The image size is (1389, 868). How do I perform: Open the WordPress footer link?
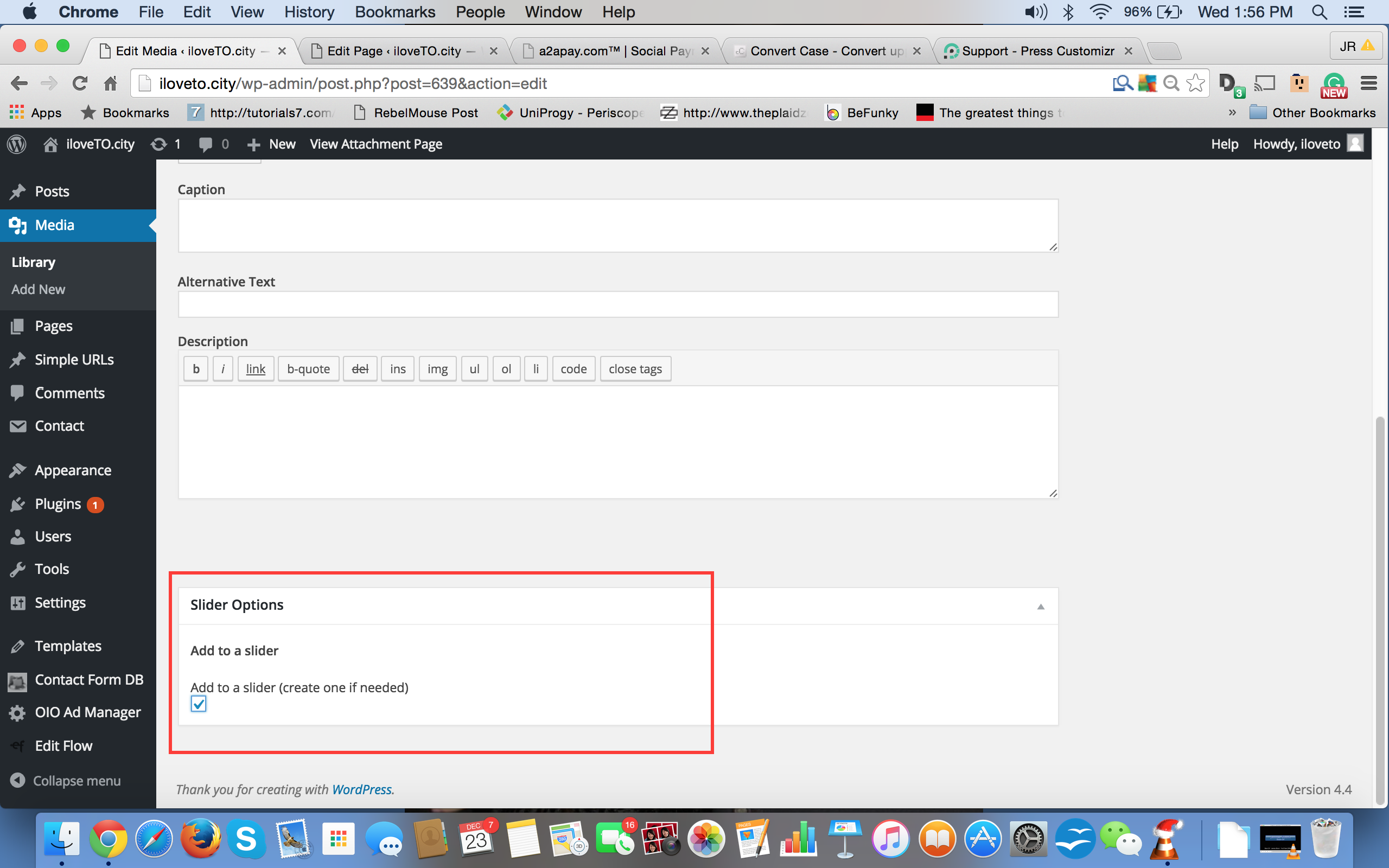[361, 789]
